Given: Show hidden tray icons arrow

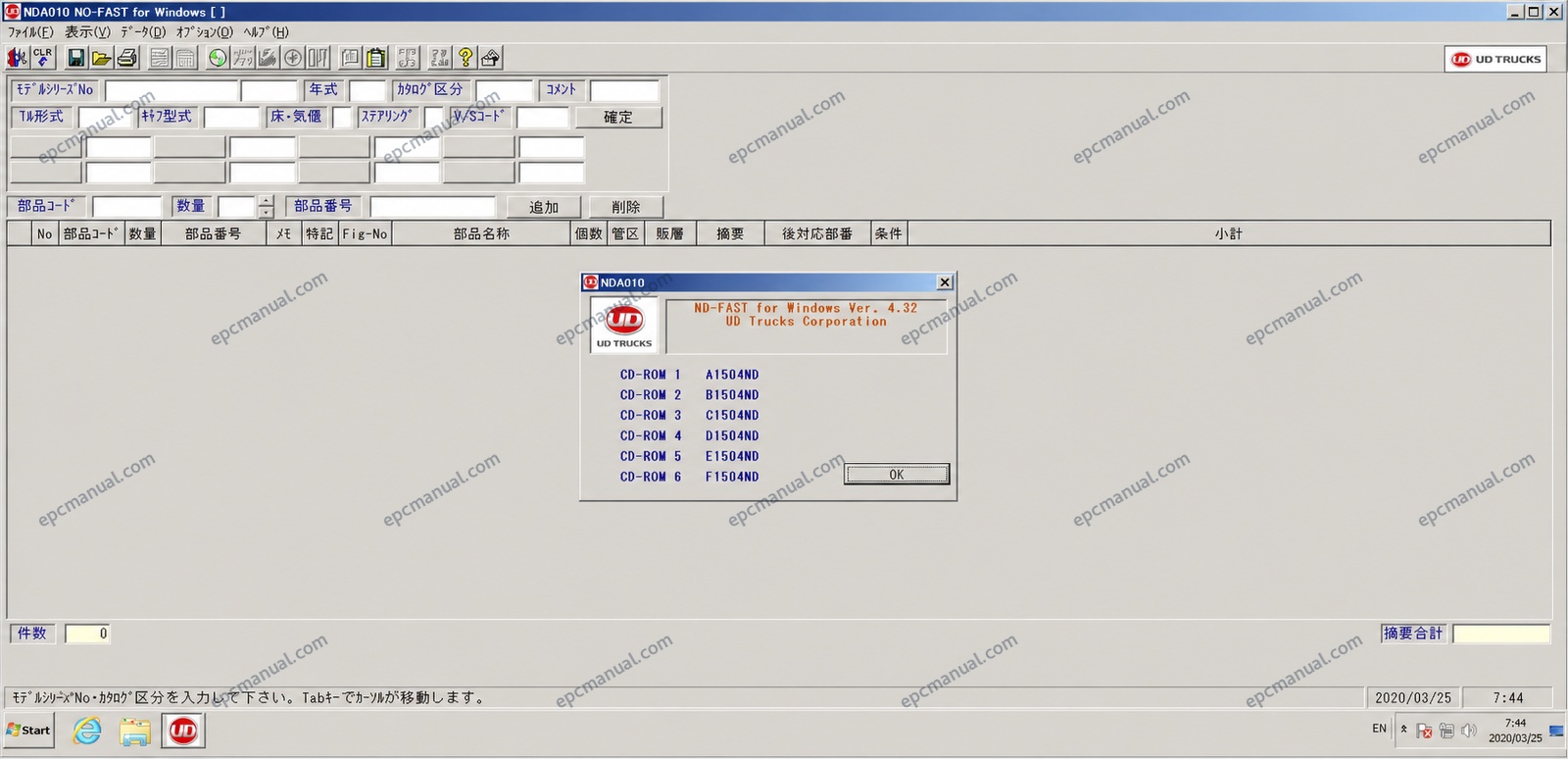Looking at the screenshot, I should 1403,730.
